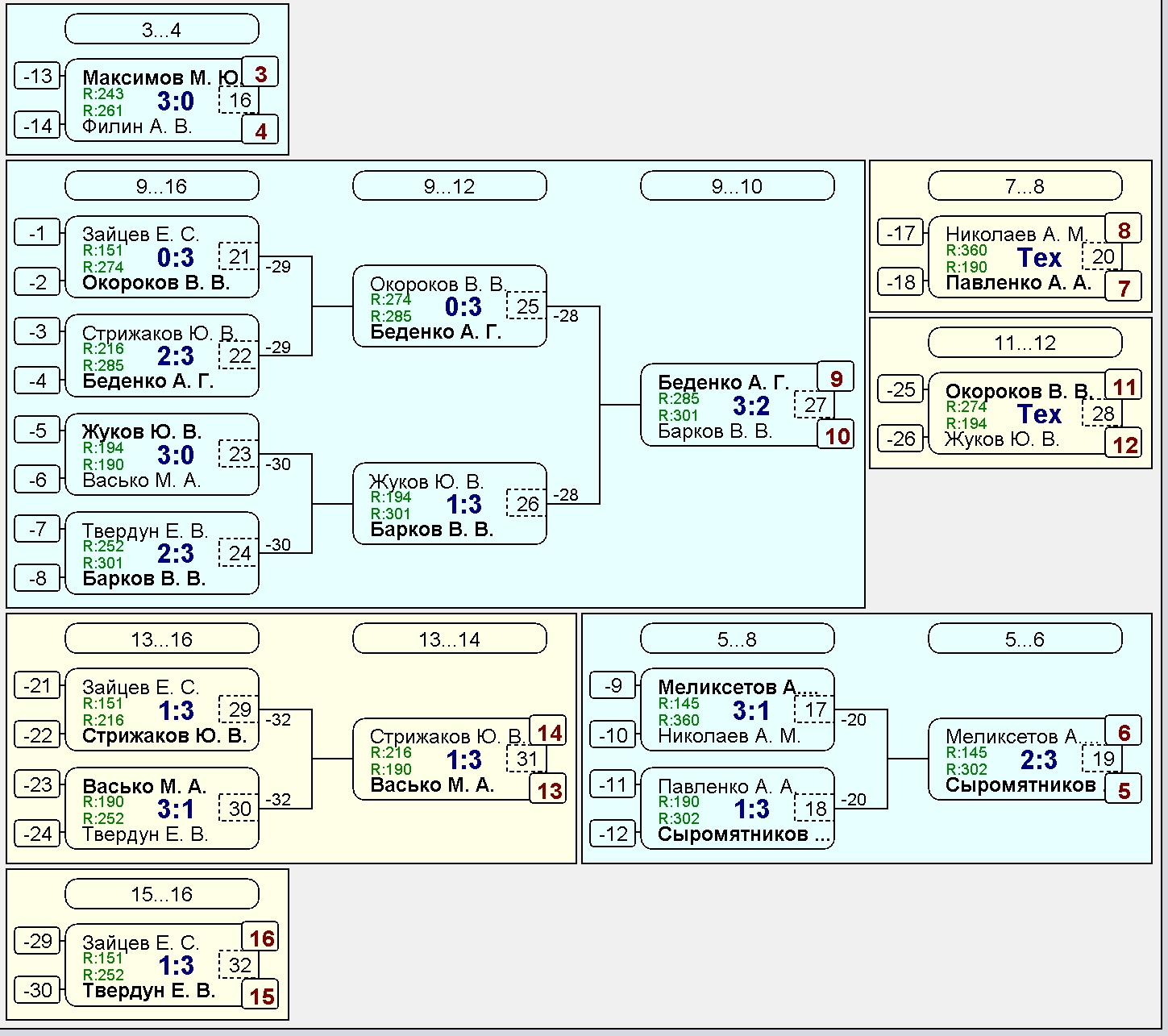The height and width of the screenshot is (1036, 1168).
Task: Select match number 21 box
Action: pyautogui.click(x=239, y=256)
